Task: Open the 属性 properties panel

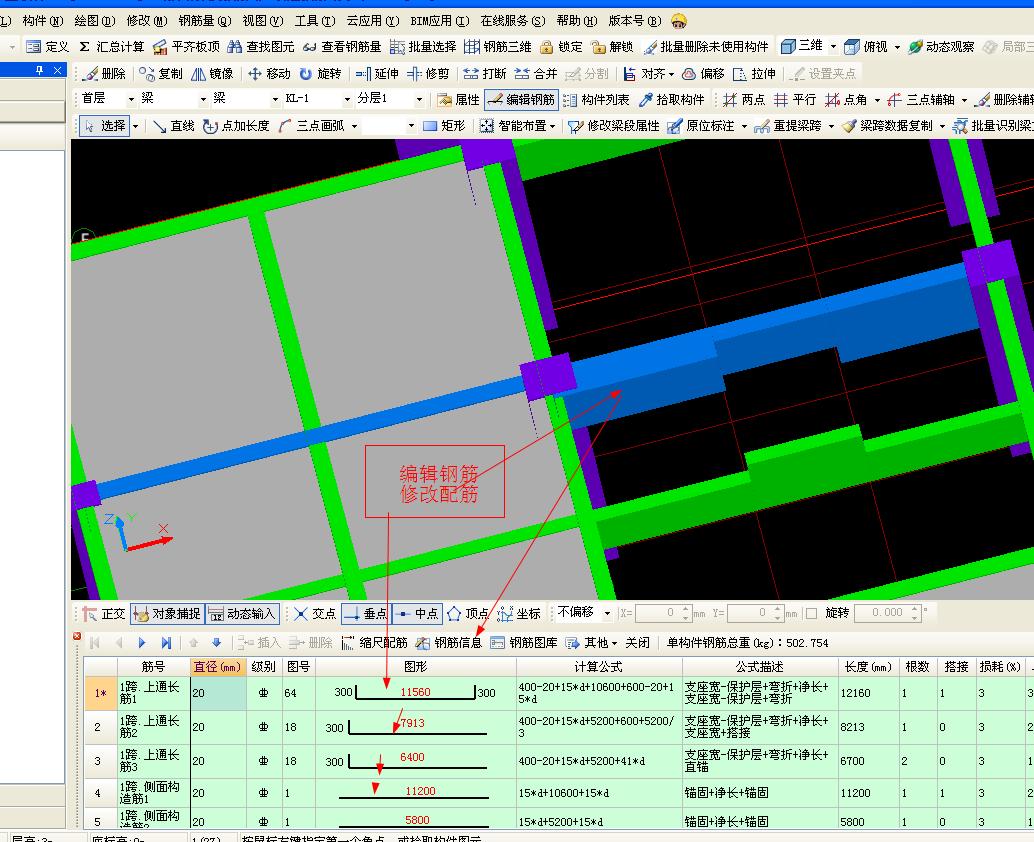Action: point(458,100)
